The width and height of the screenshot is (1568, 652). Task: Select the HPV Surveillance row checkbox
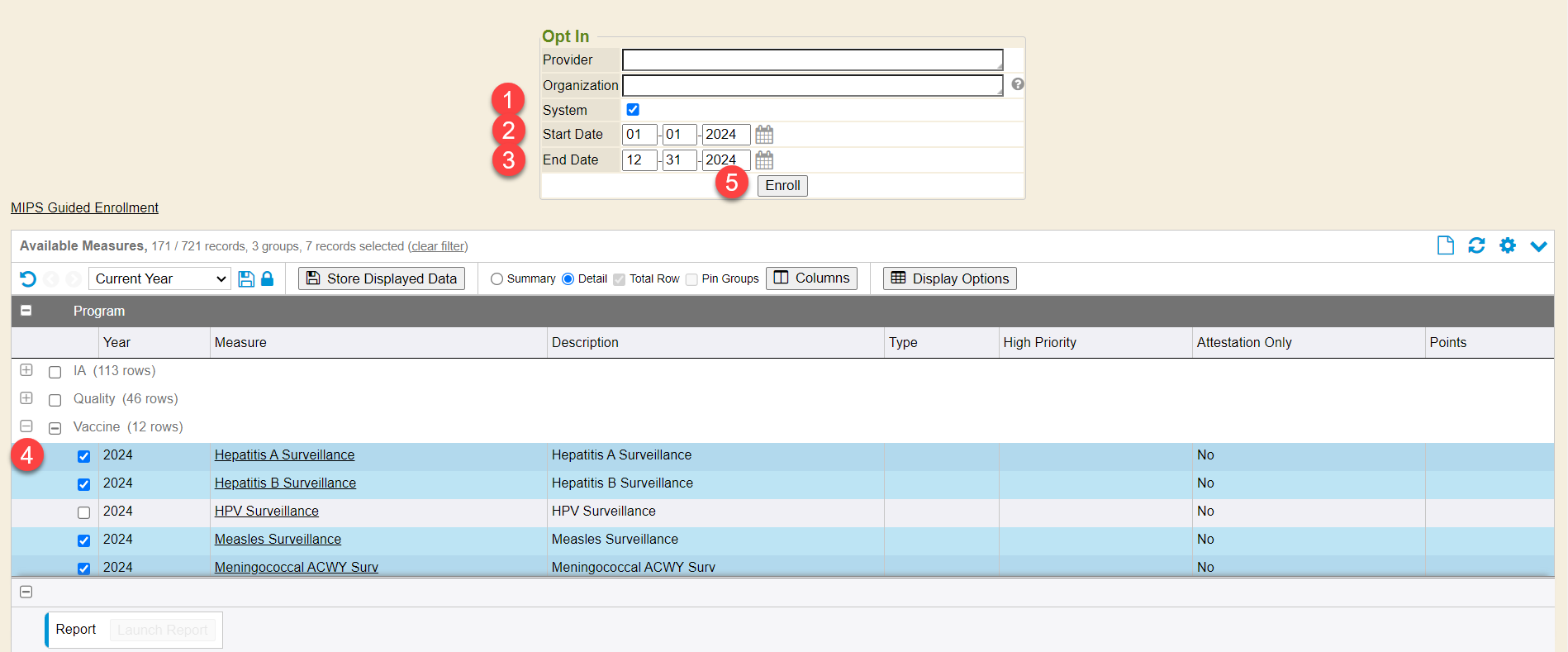pyautogui.click(x=83, y=512)
